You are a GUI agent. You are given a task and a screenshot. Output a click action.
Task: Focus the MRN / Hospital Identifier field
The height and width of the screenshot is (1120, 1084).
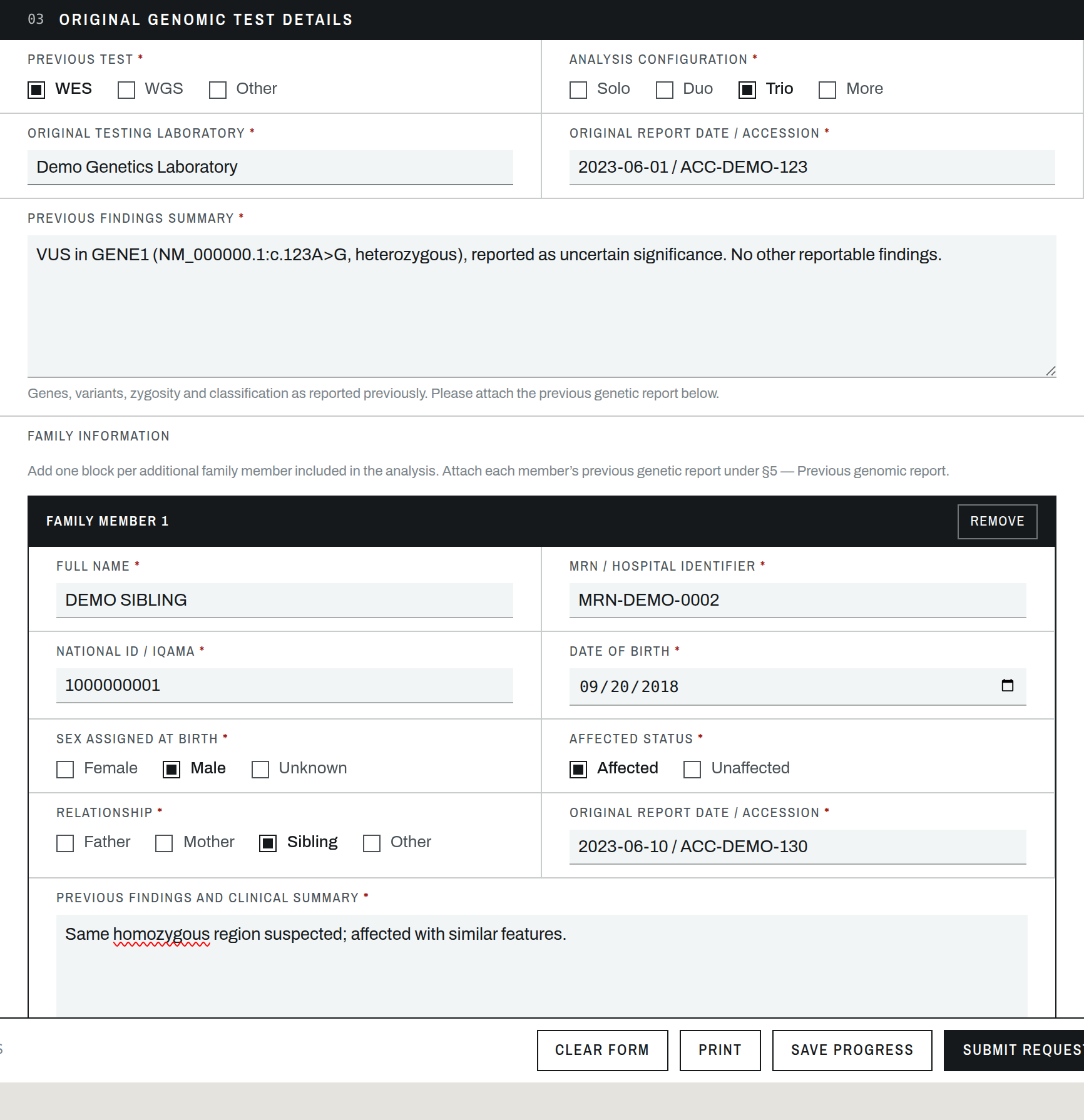tap(797, 600)
